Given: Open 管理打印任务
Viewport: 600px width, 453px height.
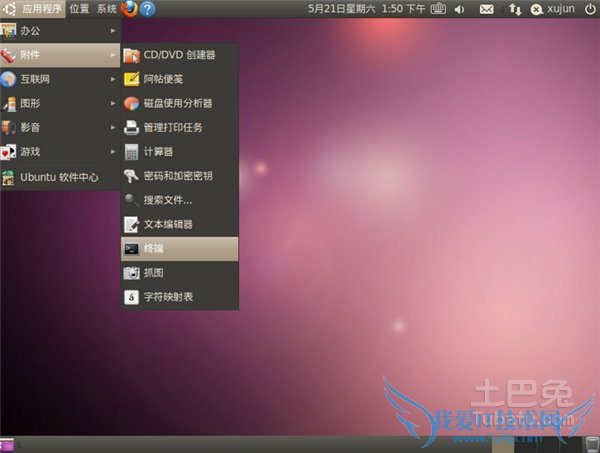Looking at the screenshot, I should click(179, 127).
